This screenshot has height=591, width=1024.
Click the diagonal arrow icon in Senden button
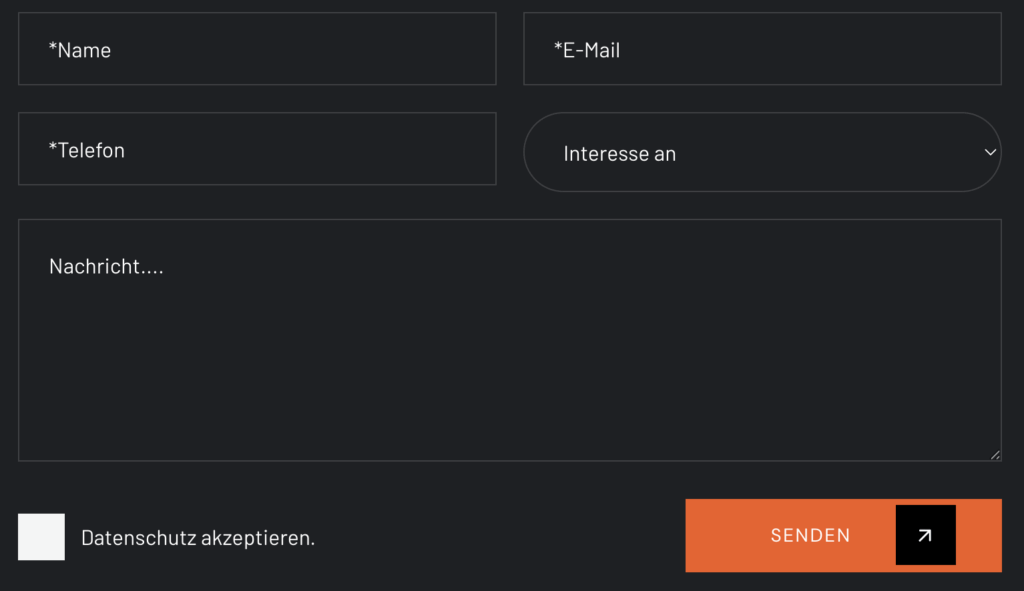[925, 535]
